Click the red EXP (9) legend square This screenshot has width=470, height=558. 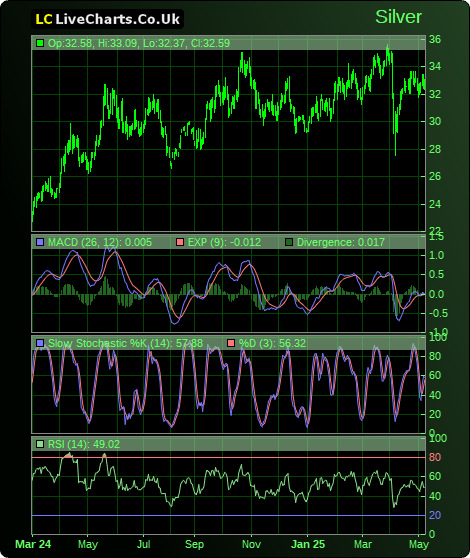180,242
